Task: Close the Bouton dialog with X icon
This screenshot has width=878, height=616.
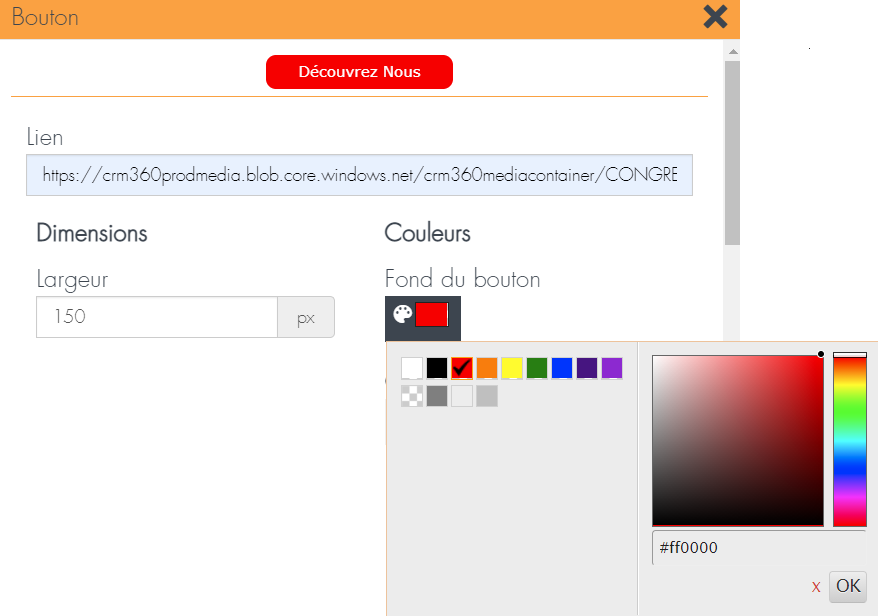Action: [715, 17]
